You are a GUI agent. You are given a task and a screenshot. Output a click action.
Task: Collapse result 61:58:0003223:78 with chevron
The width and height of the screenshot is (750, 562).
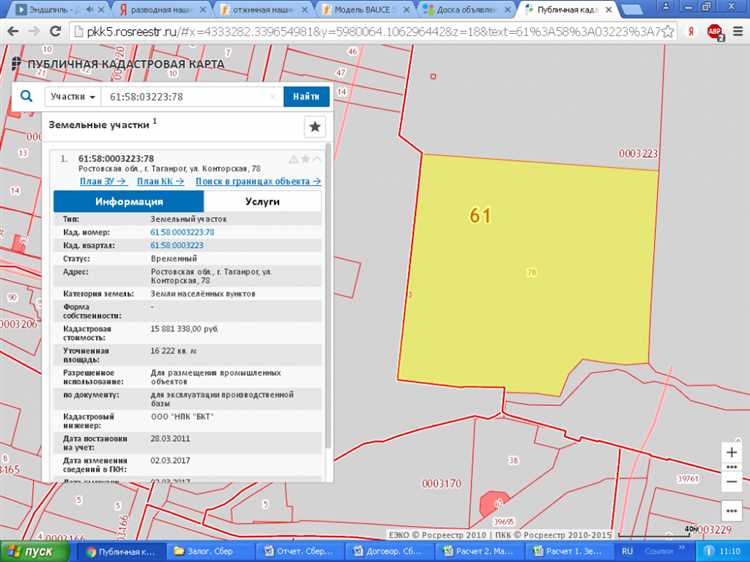tap(317, 159)
